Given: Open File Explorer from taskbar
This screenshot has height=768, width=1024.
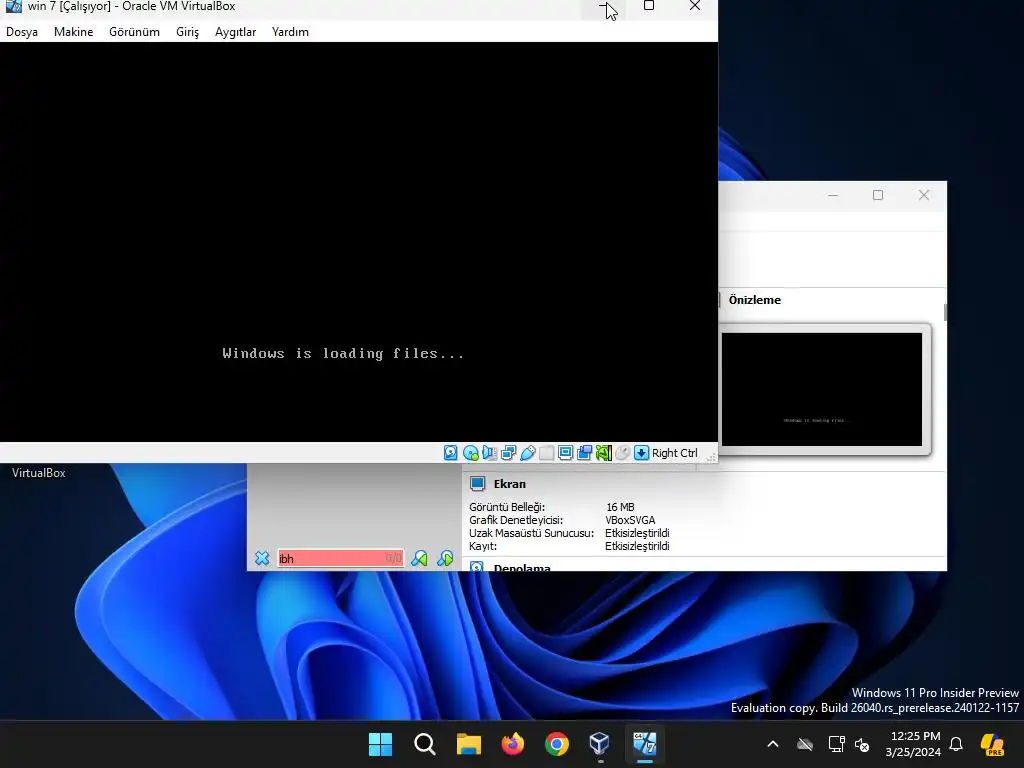Looking at the screenshot, I should (468, 744).
